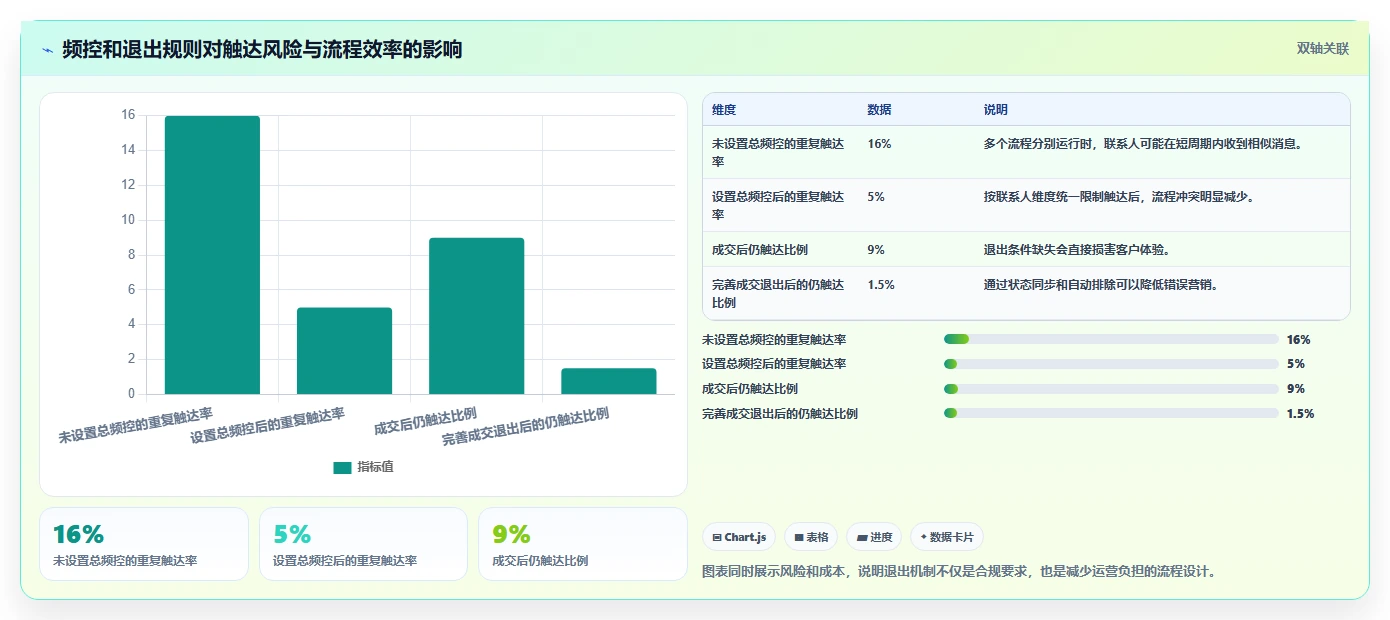The width and height of the screenshot is (1390, 620).
Task: Click the title 频控和退出规则对触达风险与流程效率的影响
Action: coord(262,49)
